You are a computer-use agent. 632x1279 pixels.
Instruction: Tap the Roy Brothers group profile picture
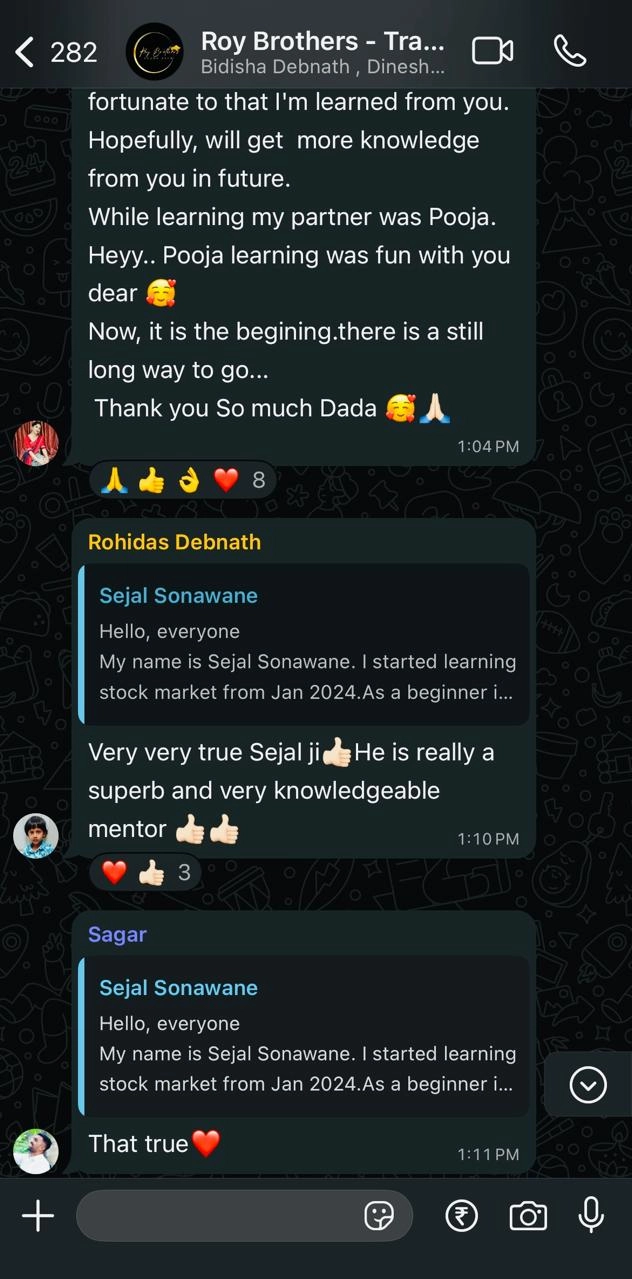coord(154,52)
